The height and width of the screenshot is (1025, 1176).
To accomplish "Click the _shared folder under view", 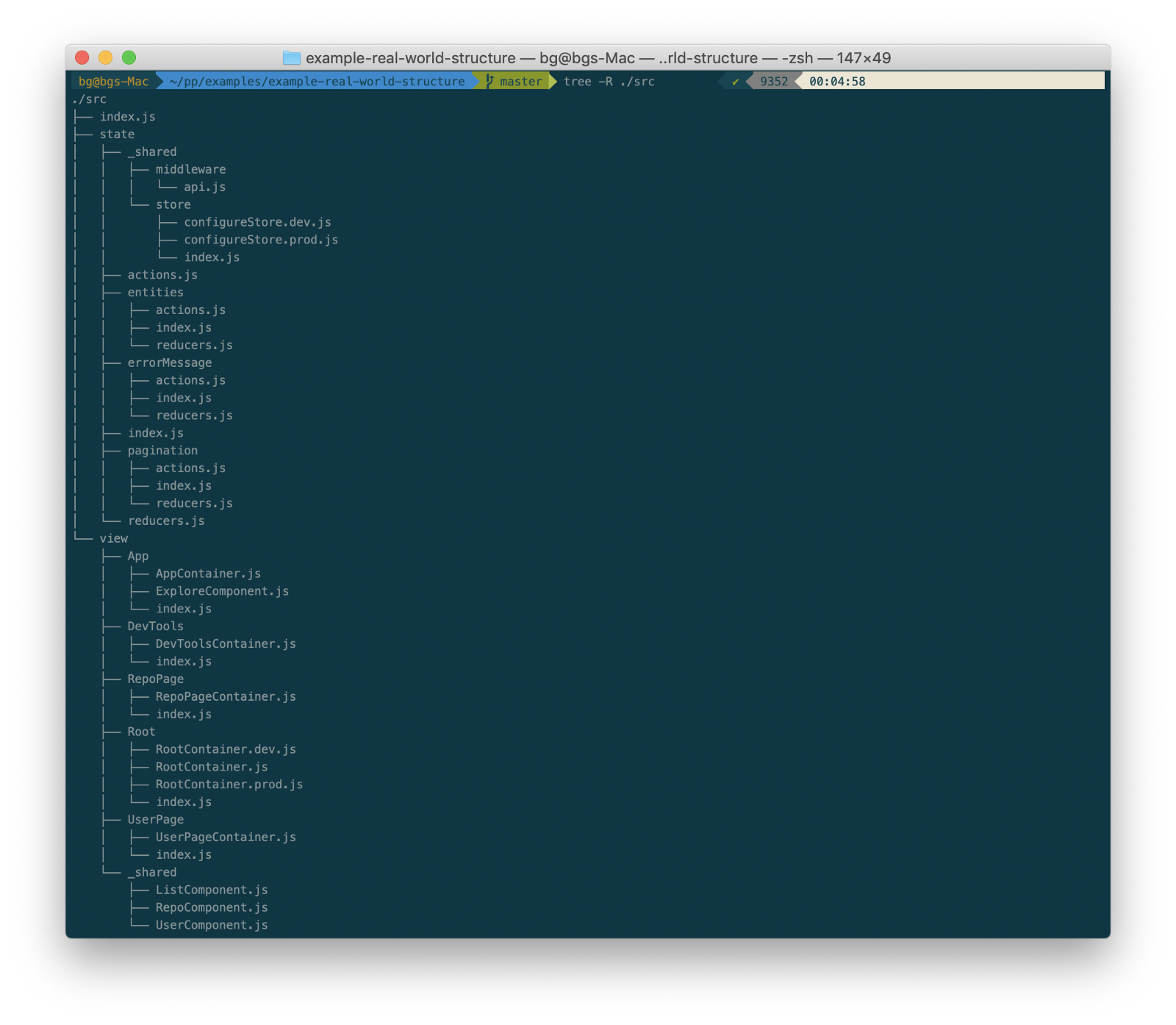I will [x=152, y=873].
